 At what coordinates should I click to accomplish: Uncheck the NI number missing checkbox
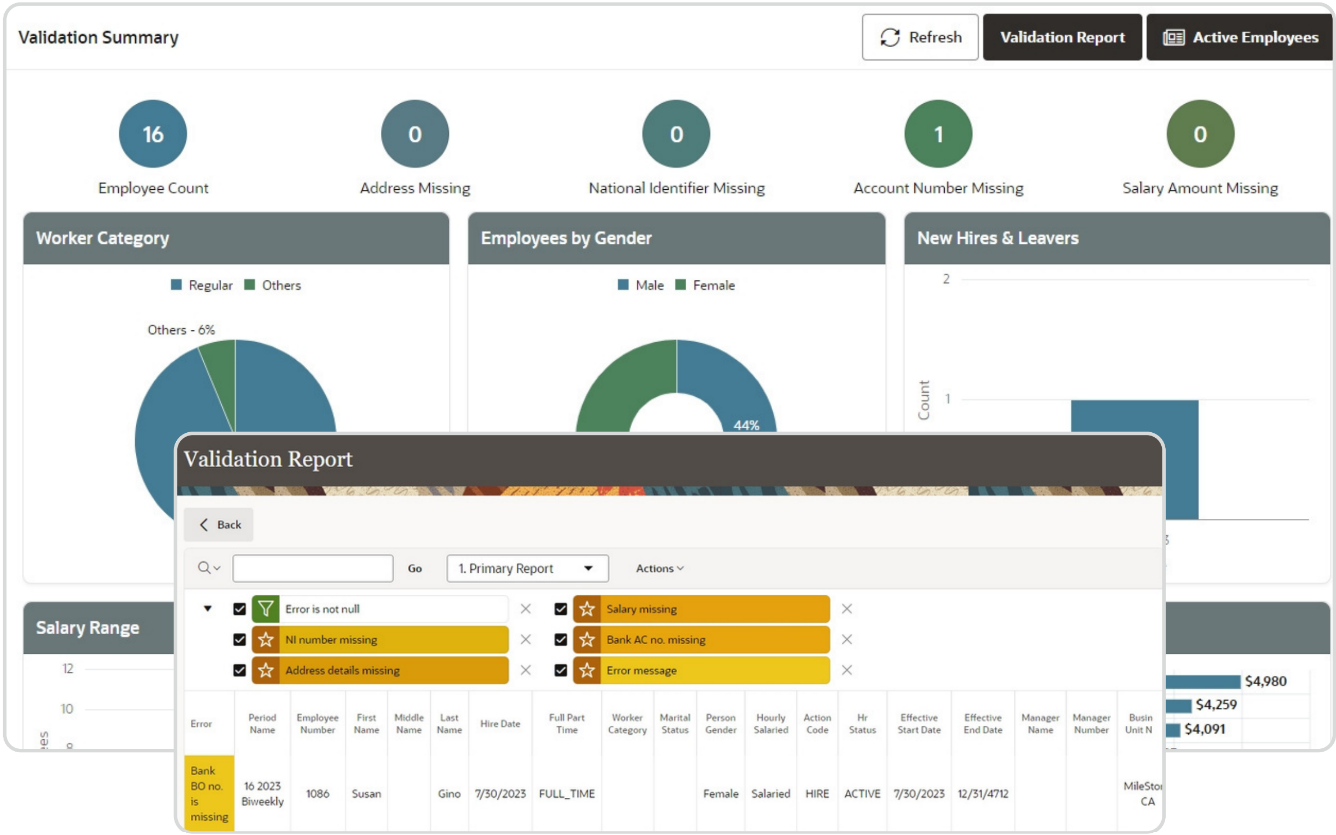237,639
